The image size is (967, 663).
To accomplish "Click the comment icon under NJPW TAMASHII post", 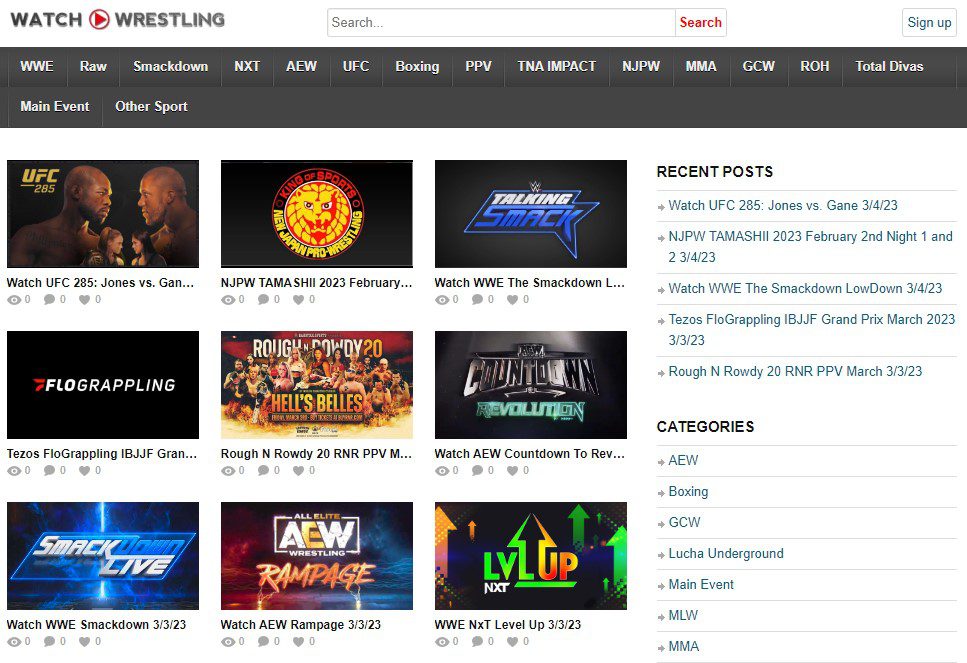I will (263, 299).
